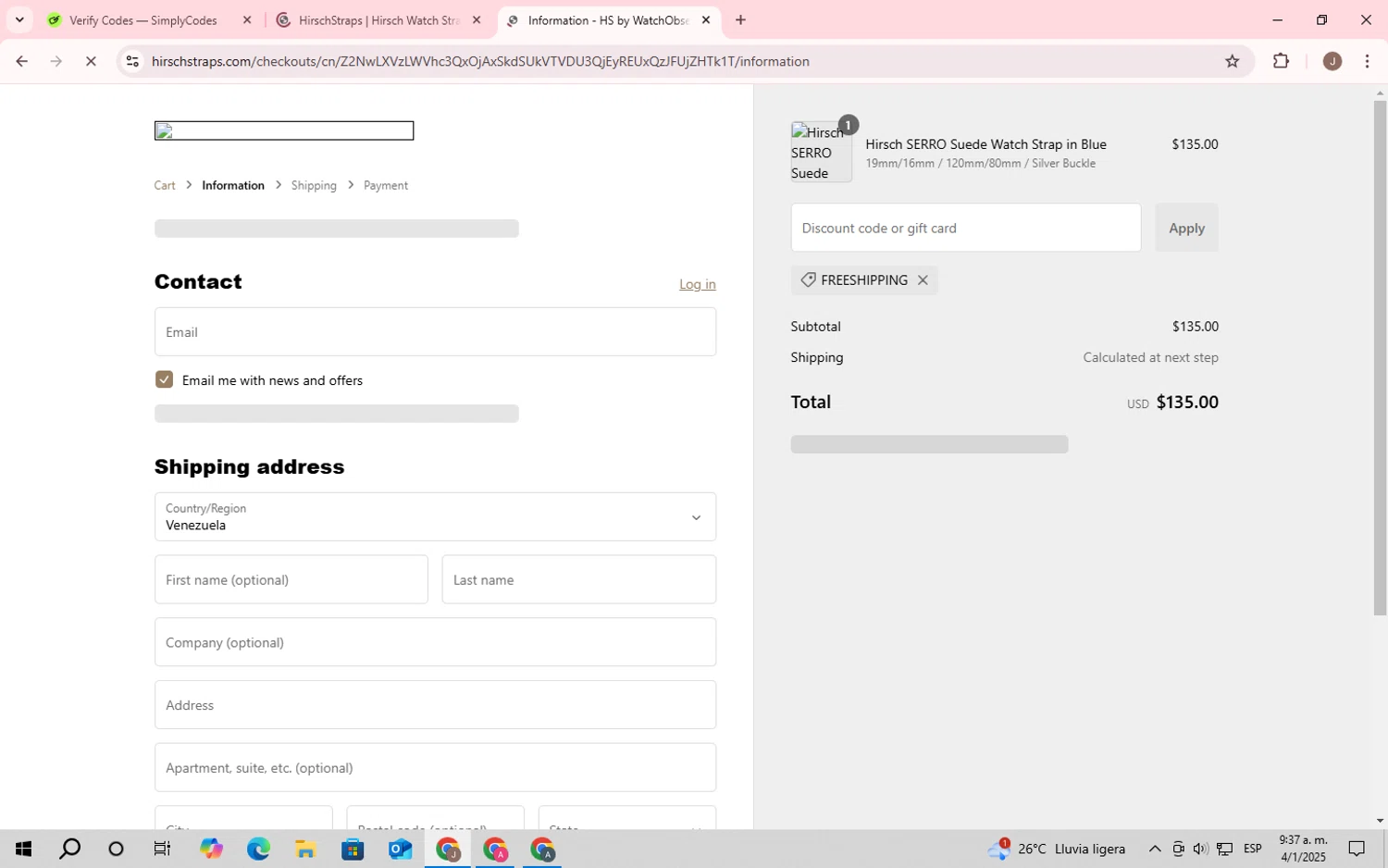Click the checkout URL in address bar
Image resolution: width=1388 pixels, height=868 pixels.
(x=480, y=61)
